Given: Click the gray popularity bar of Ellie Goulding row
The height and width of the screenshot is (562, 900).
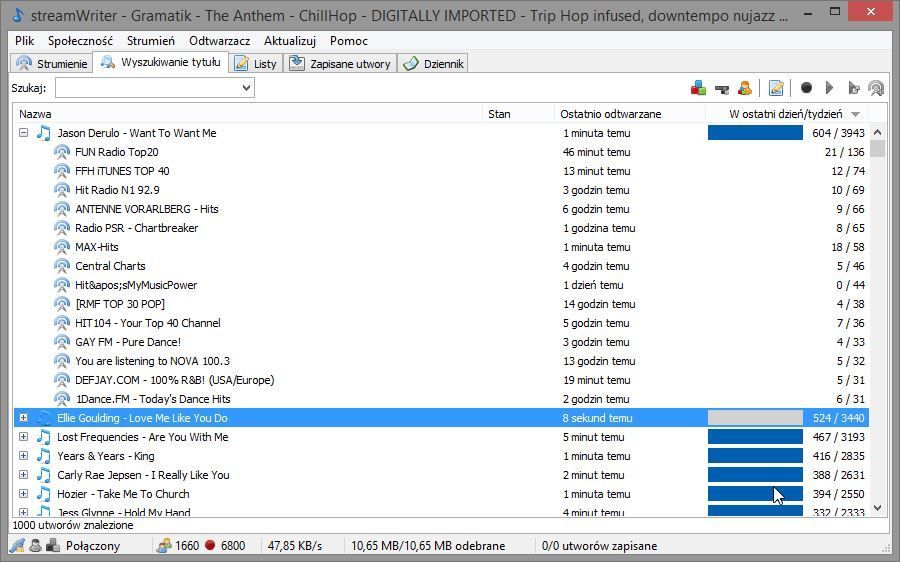Looking at the screenshot, I should pyautogui.click(x=755, y=418).
